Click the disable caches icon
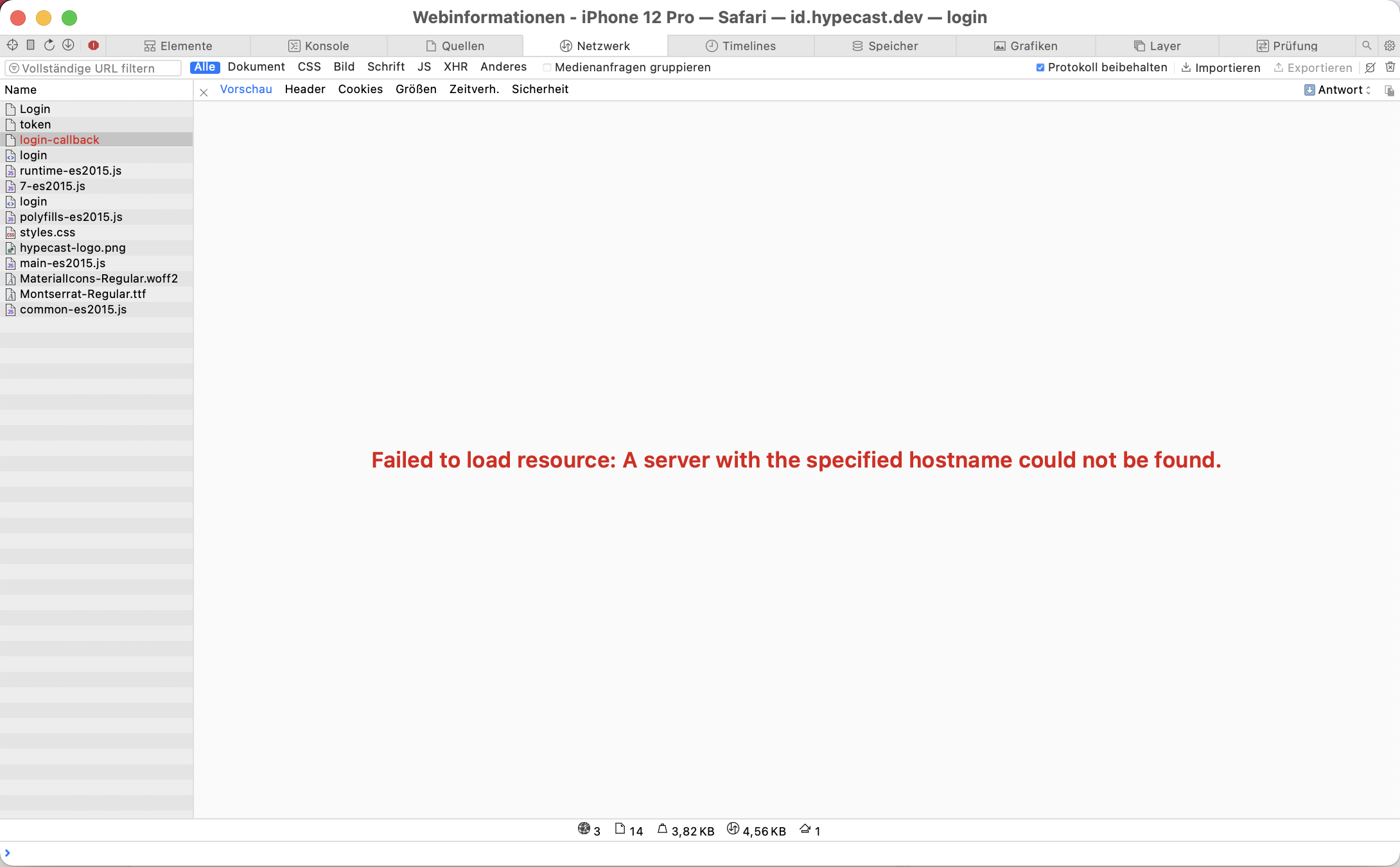The width and height of the screenshot is (1400, 867). point(1370,67)
